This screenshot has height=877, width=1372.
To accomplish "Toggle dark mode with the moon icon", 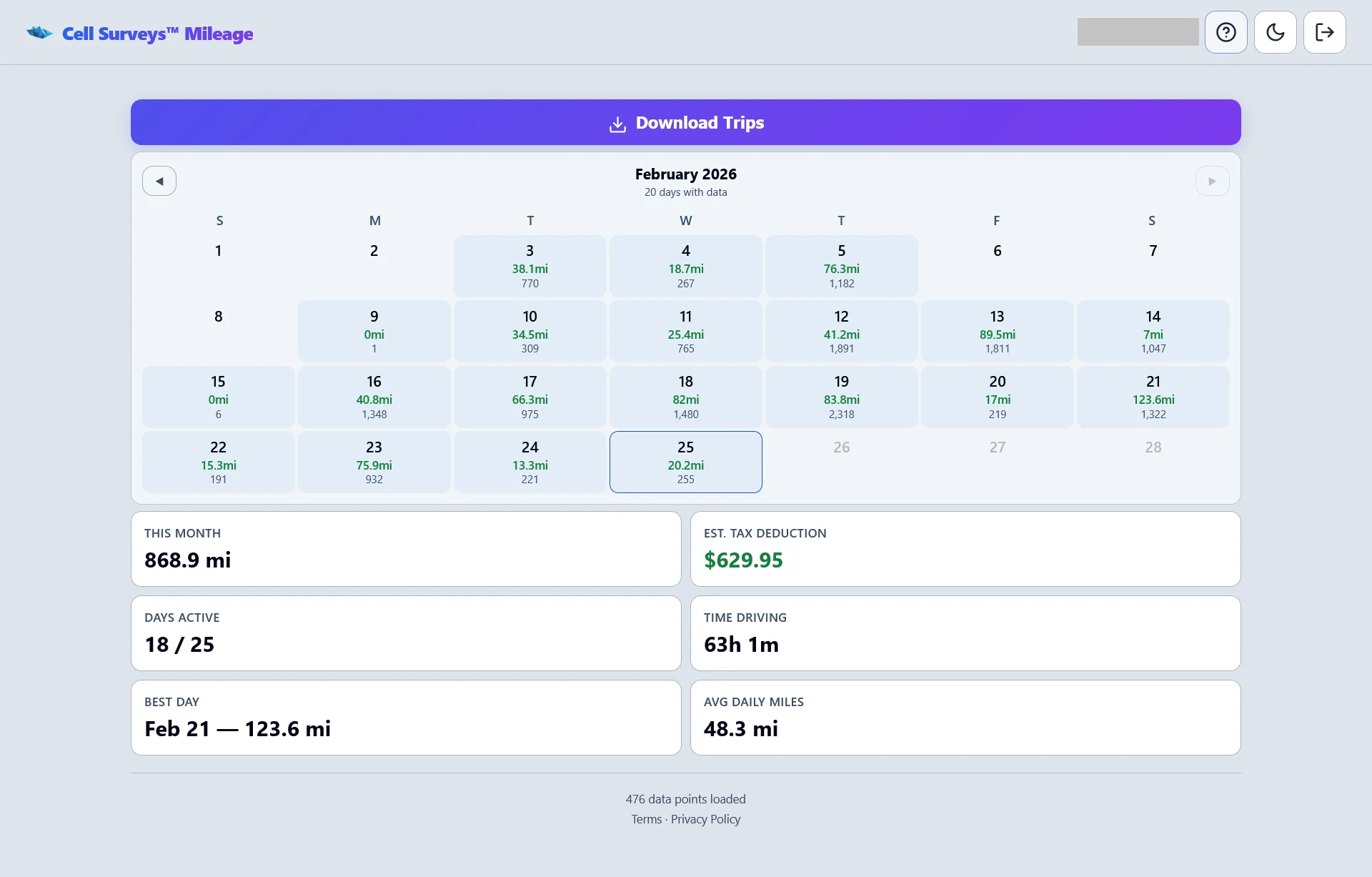I will tap(1276, 32).
